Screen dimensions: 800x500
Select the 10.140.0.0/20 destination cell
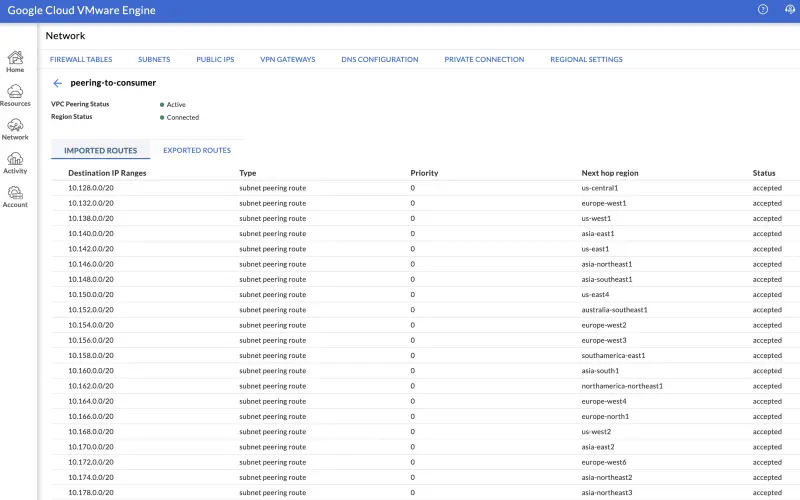[91, 234]
